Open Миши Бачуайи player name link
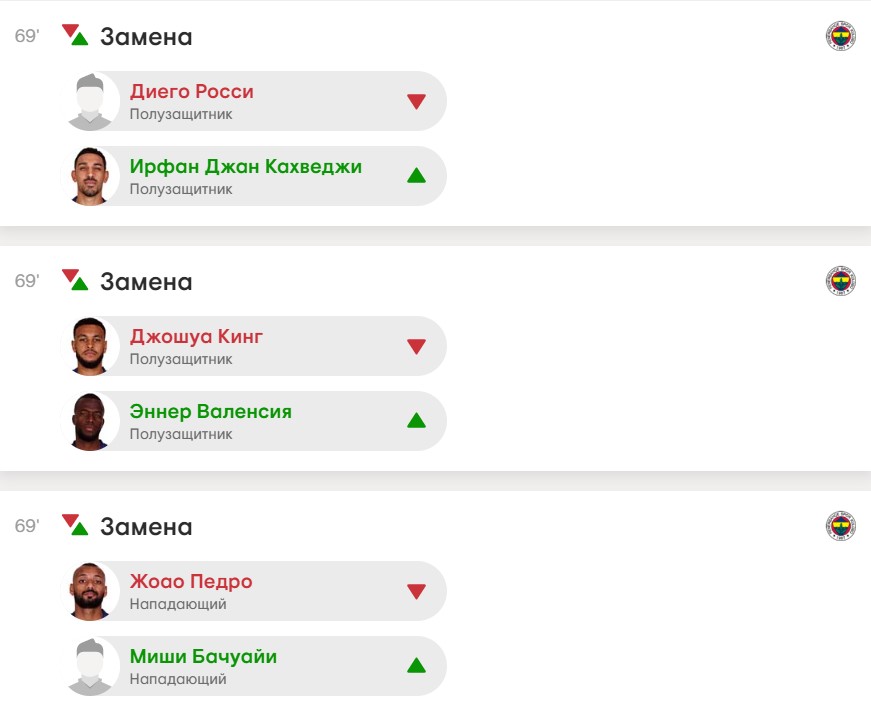 (x=204, y=657)
